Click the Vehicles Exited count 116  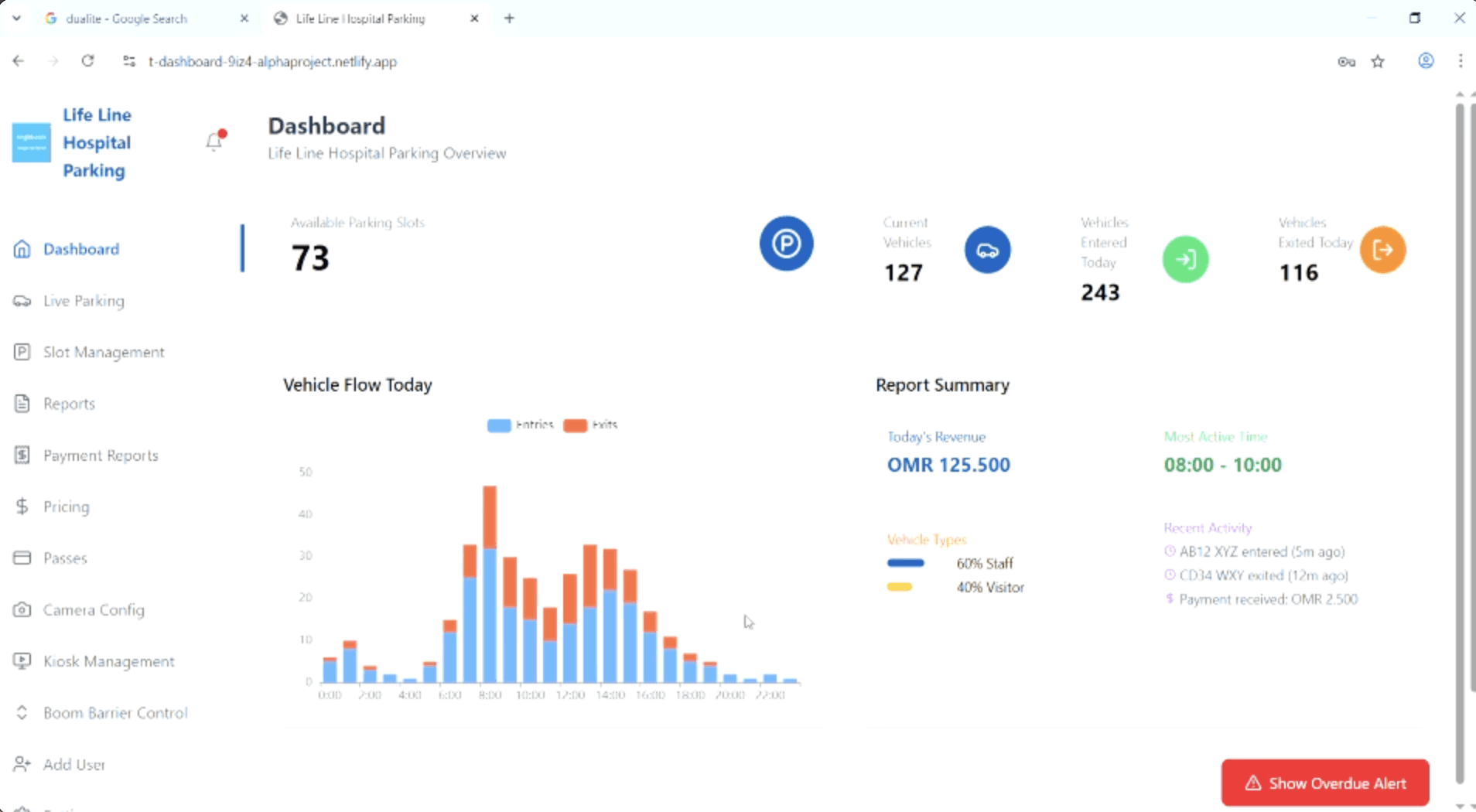tap(1299, 273)
